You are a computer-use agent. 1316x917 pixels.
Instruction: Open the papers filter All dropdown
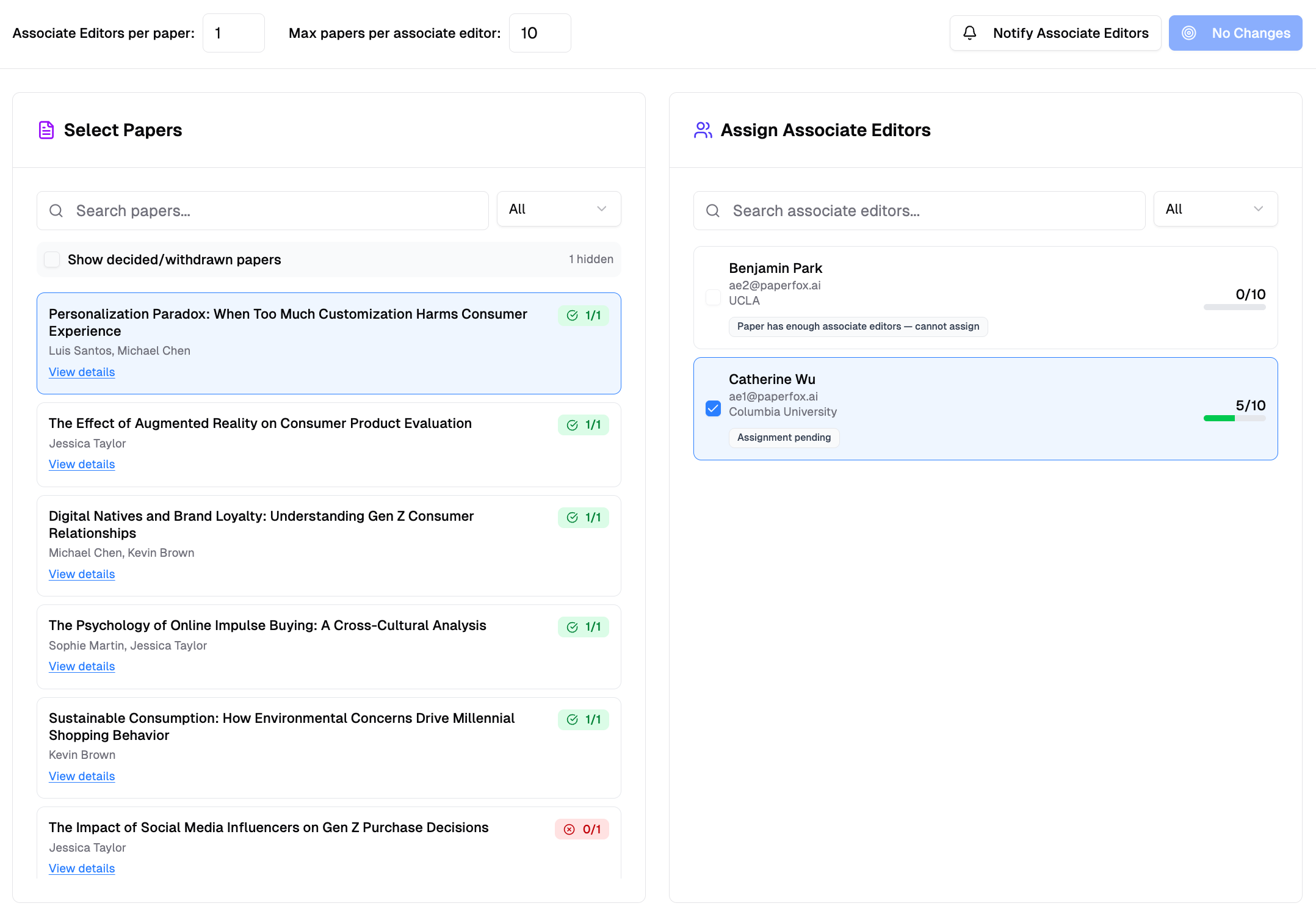[x=559, y=209]
